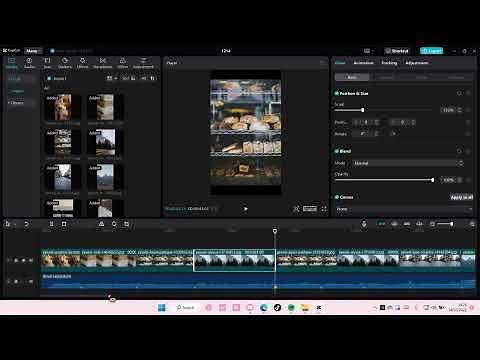Open the Audio panel icon
480x360 pixels.
coord(29,62)
